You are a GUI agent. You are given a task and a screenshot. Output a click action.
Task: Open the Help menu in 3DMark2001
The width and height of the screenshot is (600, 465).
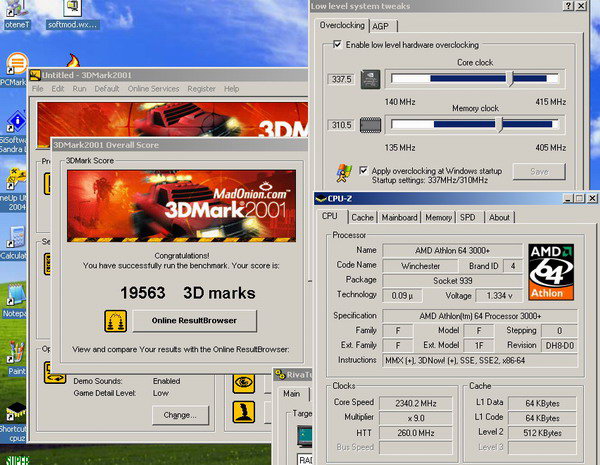click(232, 89)
